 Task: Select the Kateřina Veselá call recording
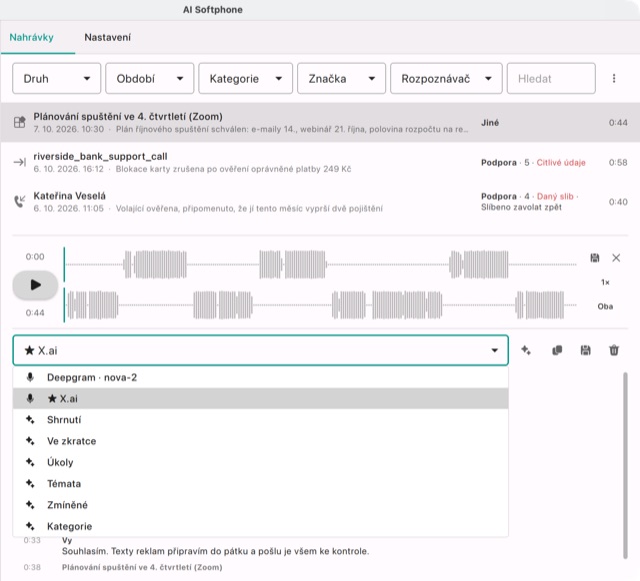pos(320,202)
